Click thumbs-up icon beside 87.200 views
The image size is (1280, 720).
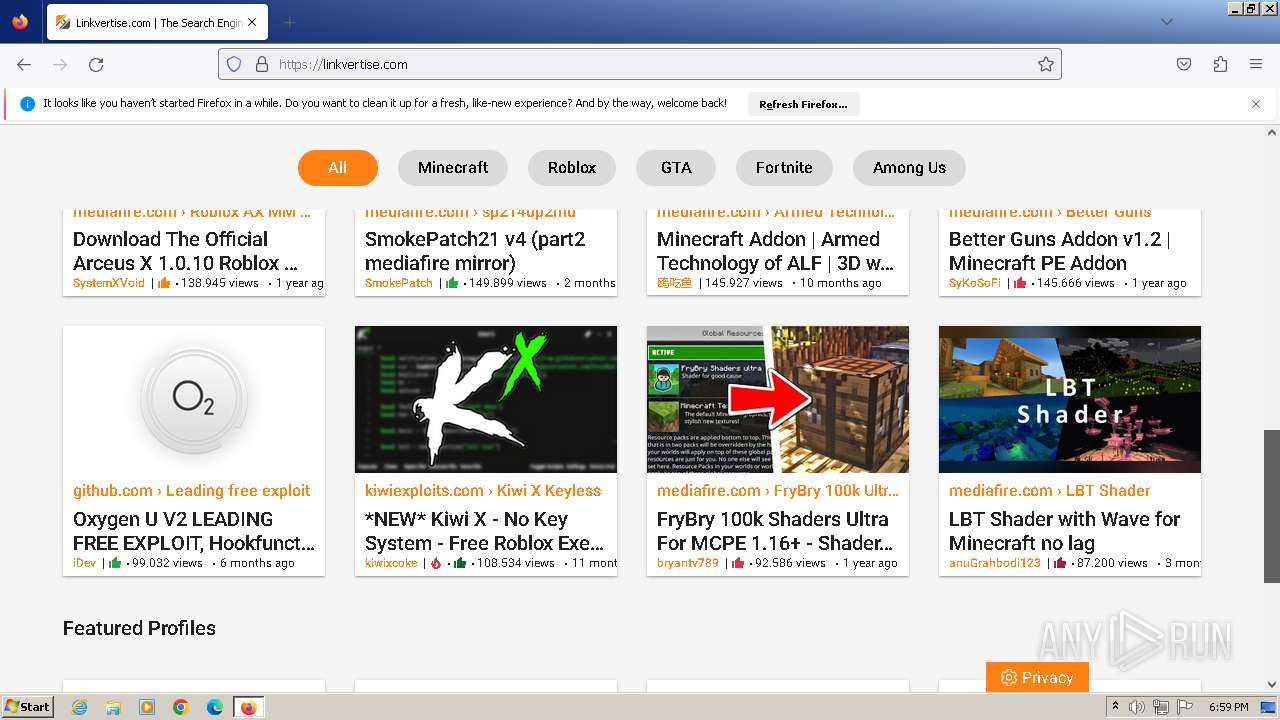coord(1059,563)
